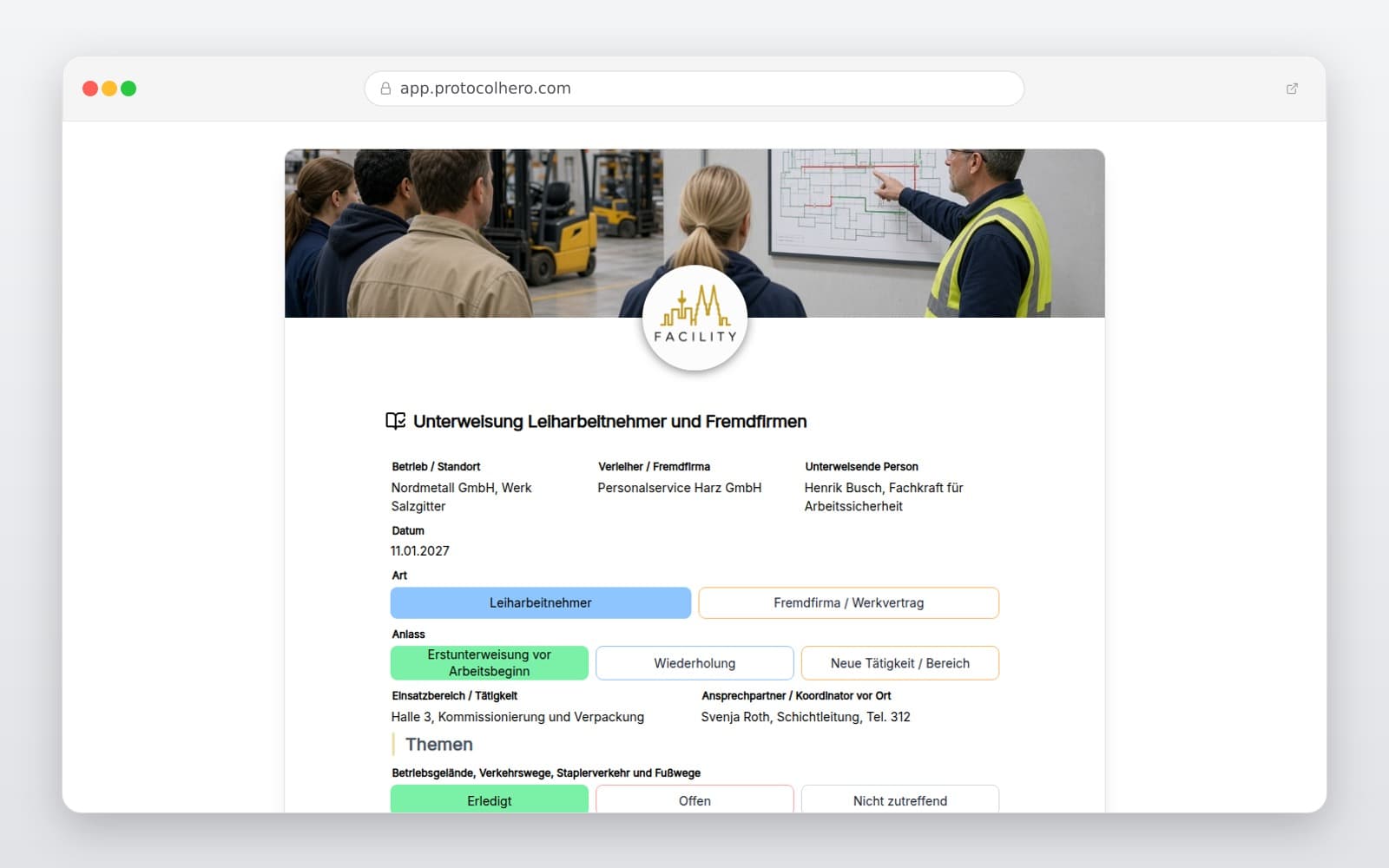Click the warehouse briefing header image
Viewport: 1389px width, 868px height.
click(694, 233)
